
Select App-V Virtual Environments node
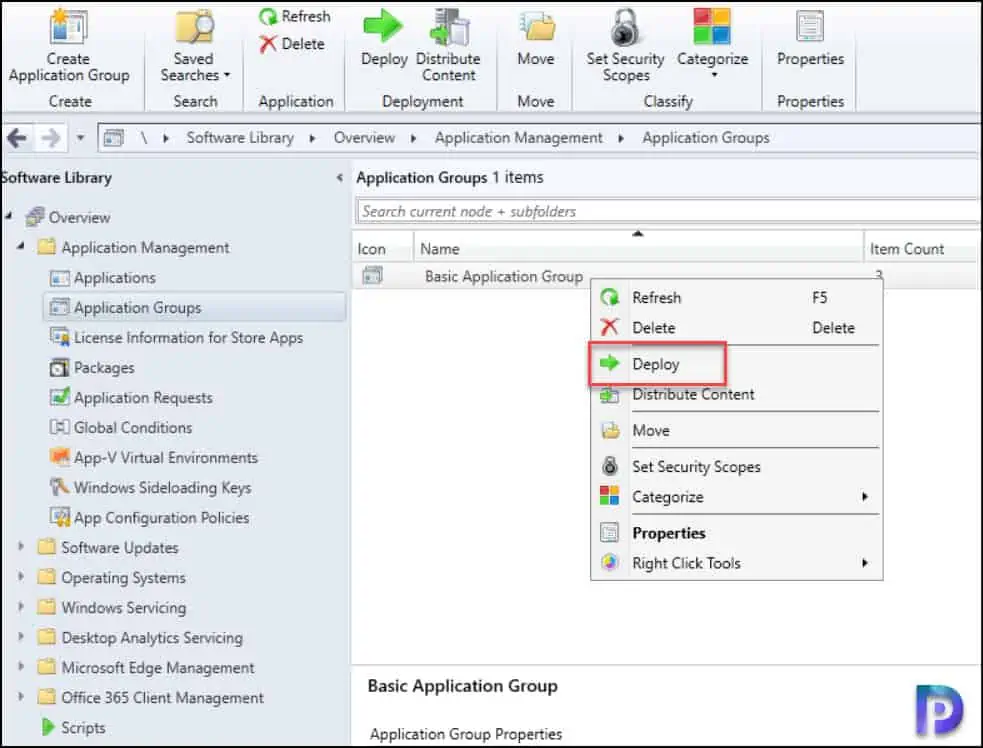tap(166, 458)
